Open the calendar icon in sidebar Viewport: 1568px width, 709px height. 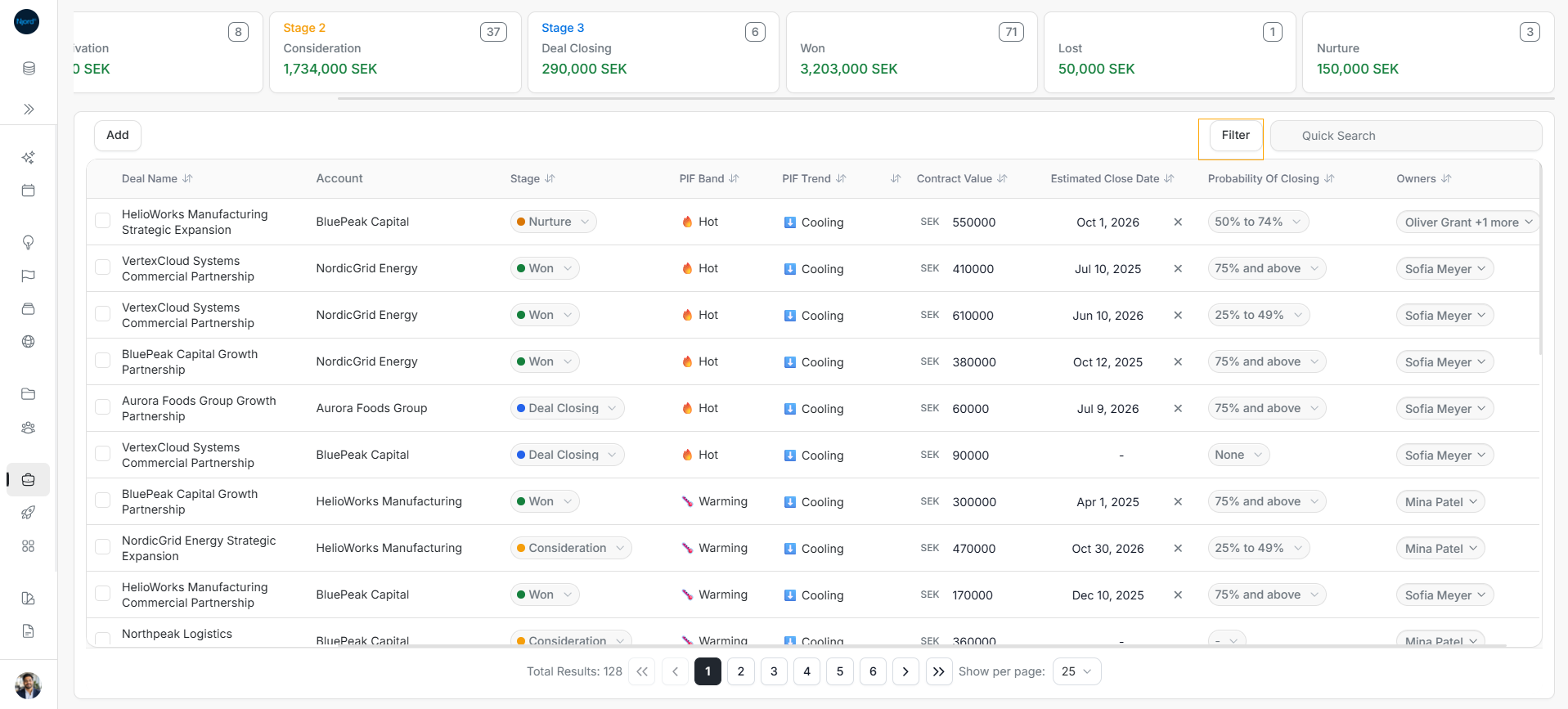pos(29,191)
